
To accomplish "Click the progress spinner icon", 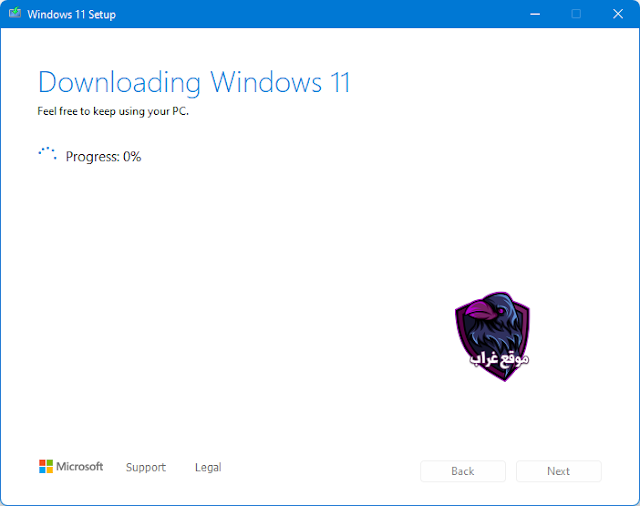I will click(x=48, y=154).
